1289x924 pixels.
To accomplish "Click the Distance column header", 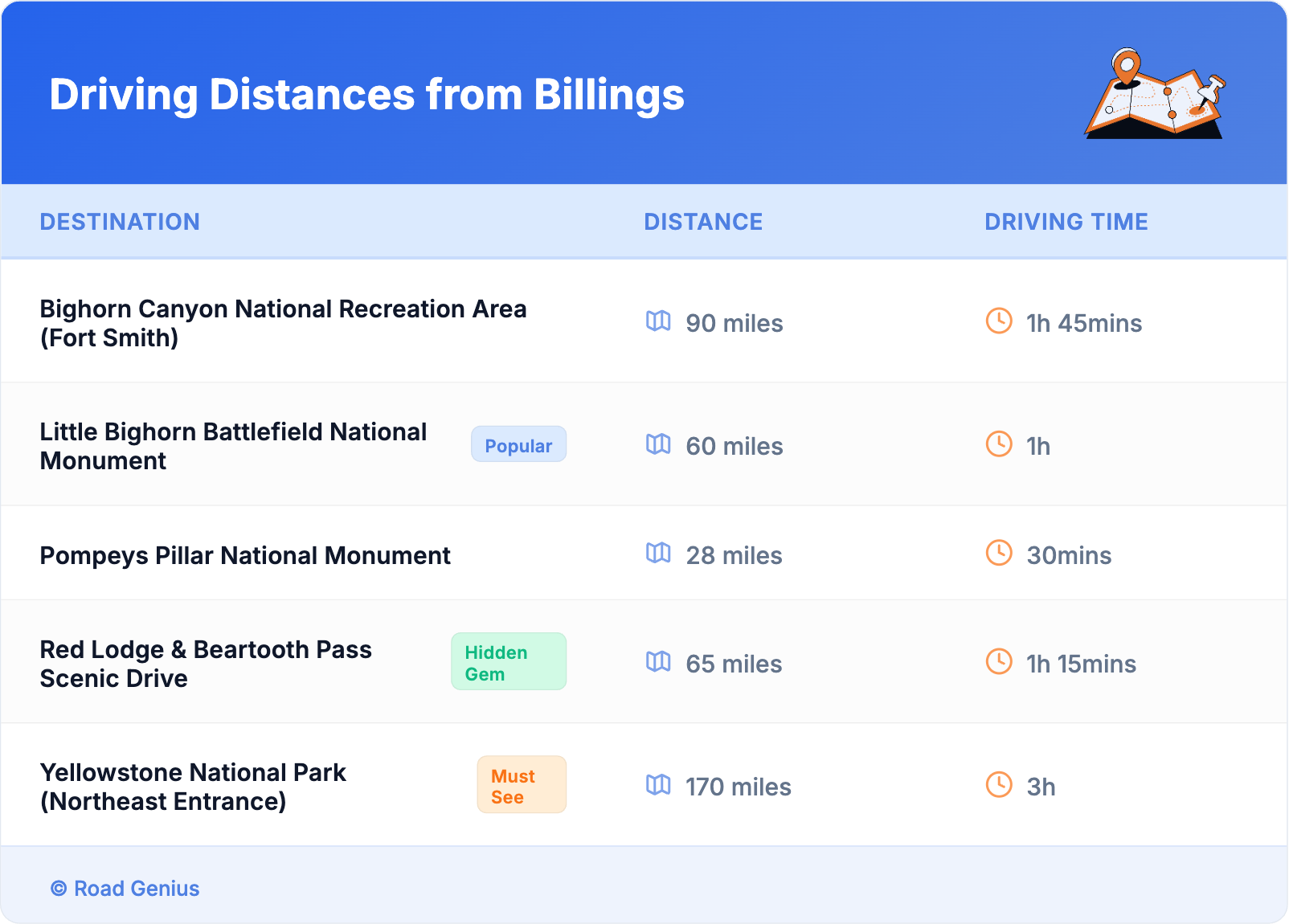I will pos(703,222).
